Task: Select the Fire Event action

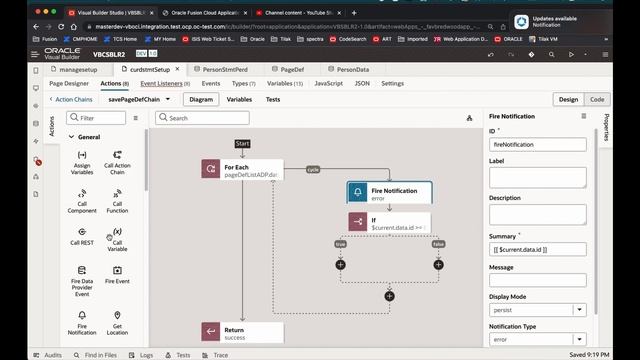Action: pyautogui.click(x=117, y=275)
